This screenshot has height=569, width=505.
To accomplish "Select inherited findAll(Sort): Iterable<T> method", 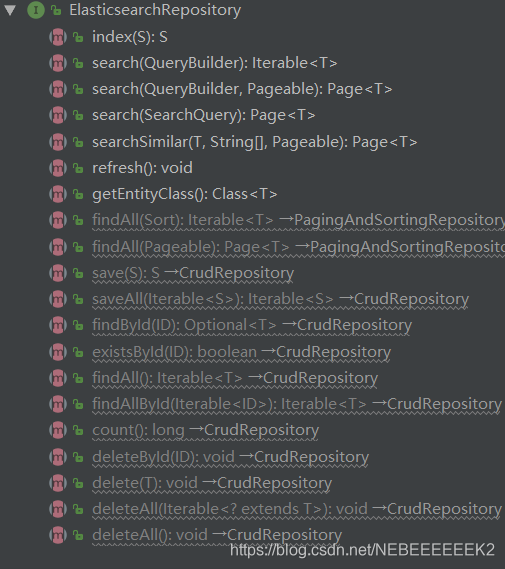I will [x=298, y=220].
